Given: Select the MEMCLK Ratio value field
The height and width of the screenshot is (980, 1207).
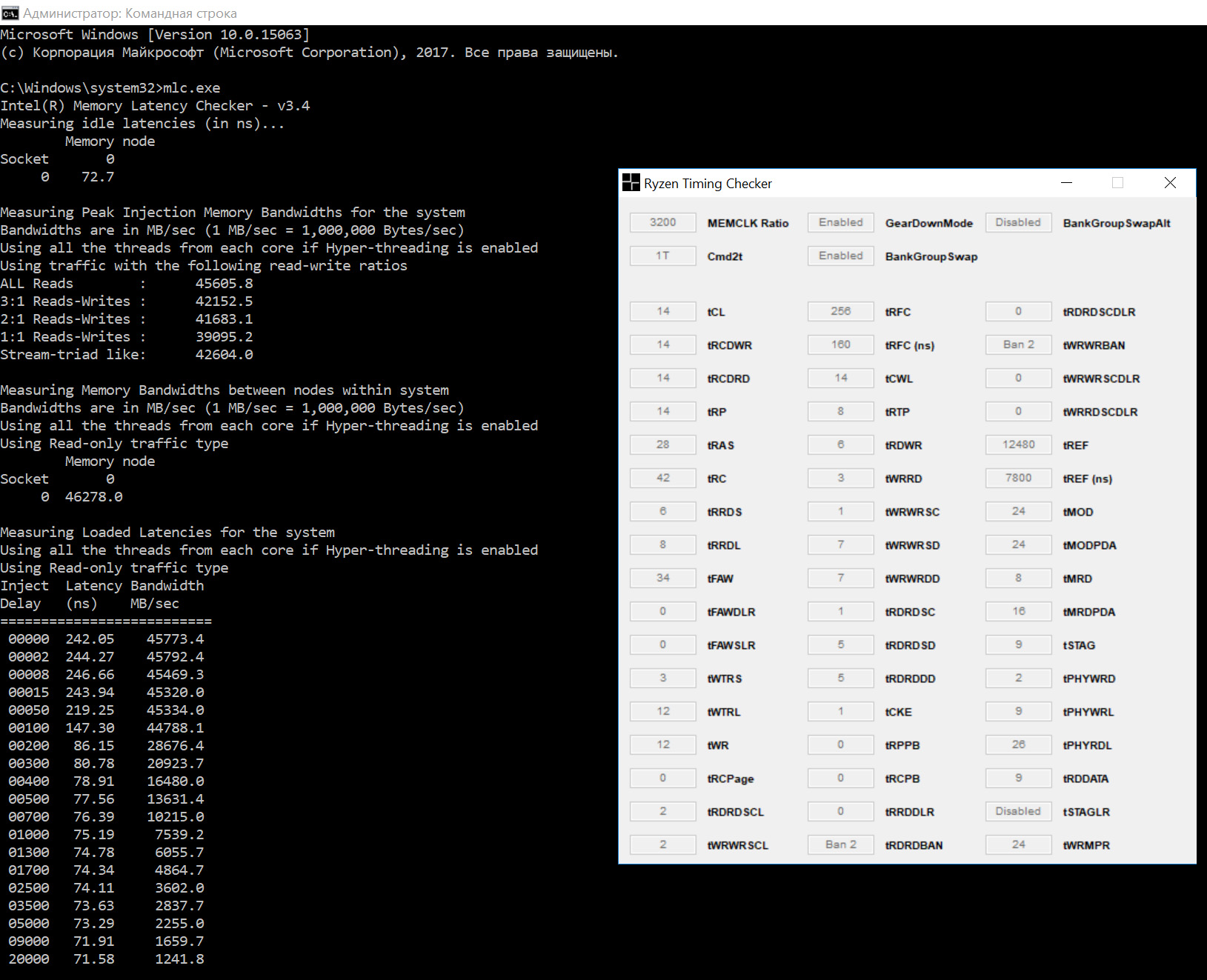Looking at the screenshot, I should pos(662,222).
